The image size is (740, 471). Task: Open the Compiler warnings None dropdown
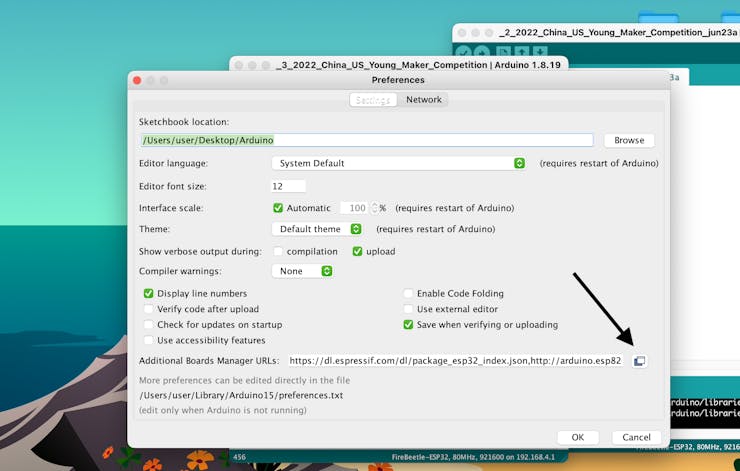point(302,271)
